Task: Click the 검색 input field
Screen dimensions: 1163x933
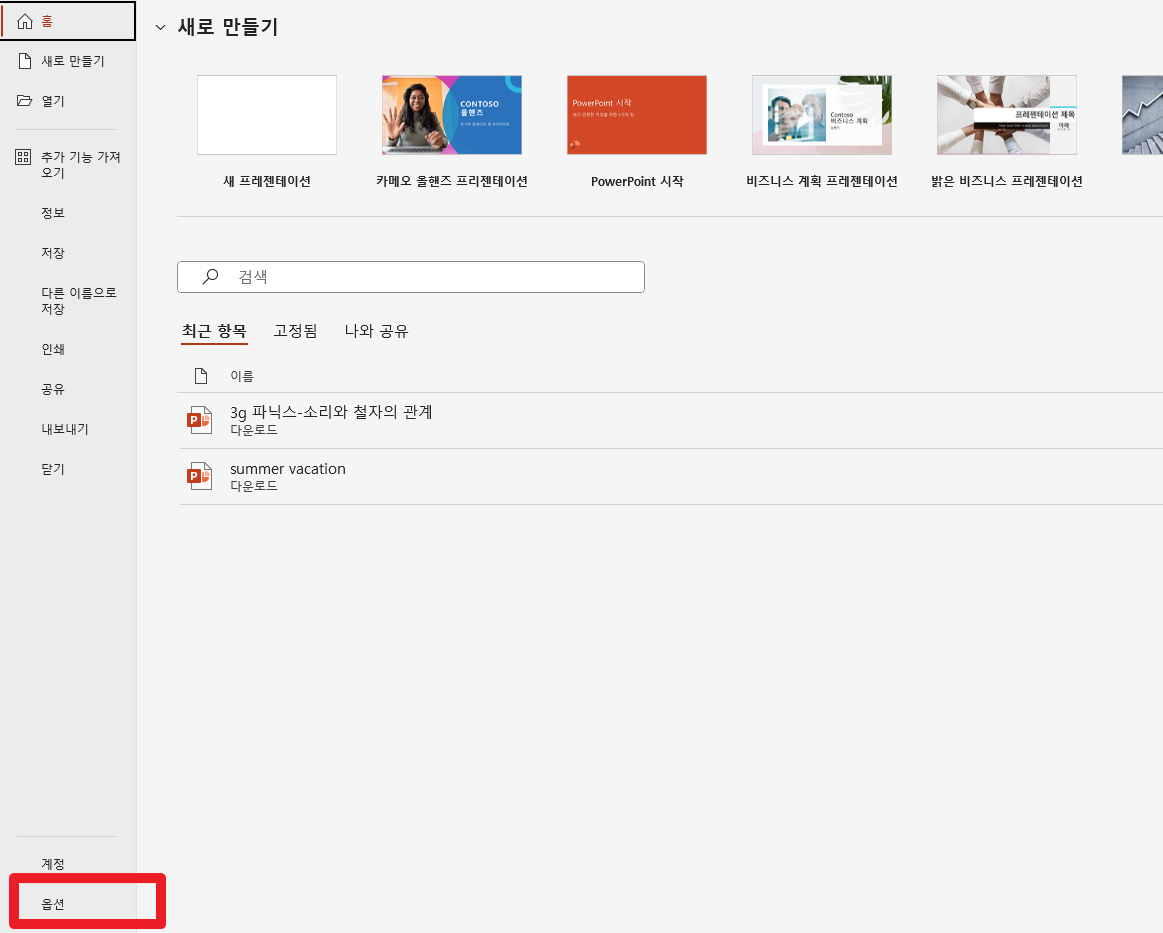Action: pyautogui.click(x=411, y=277)
